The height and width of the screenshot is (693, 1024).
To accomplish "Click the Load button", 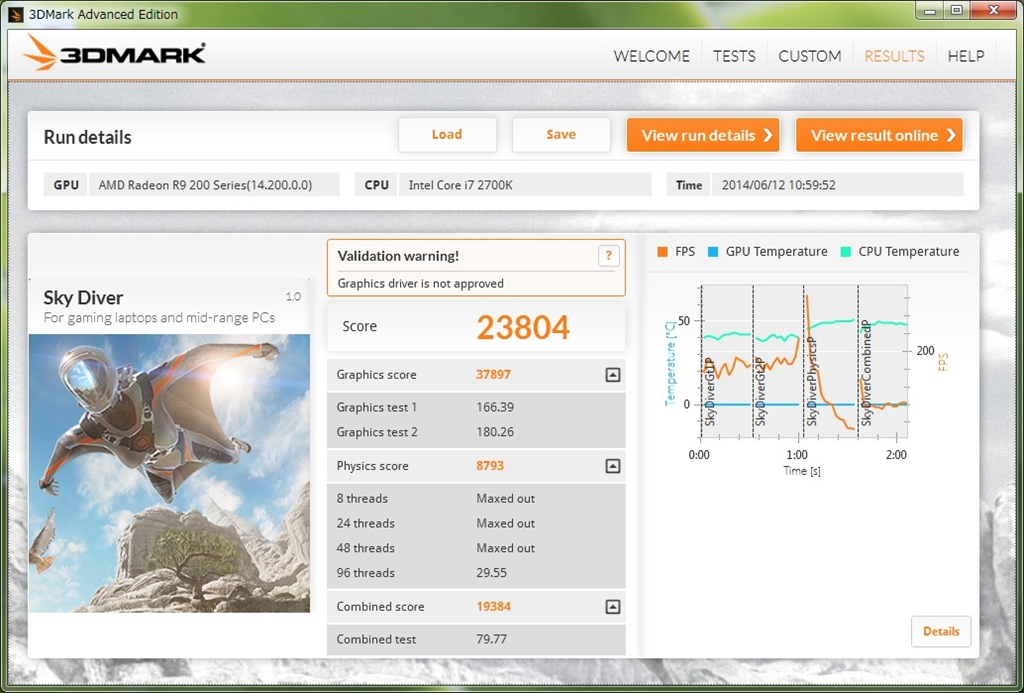I will click(447, 135).
